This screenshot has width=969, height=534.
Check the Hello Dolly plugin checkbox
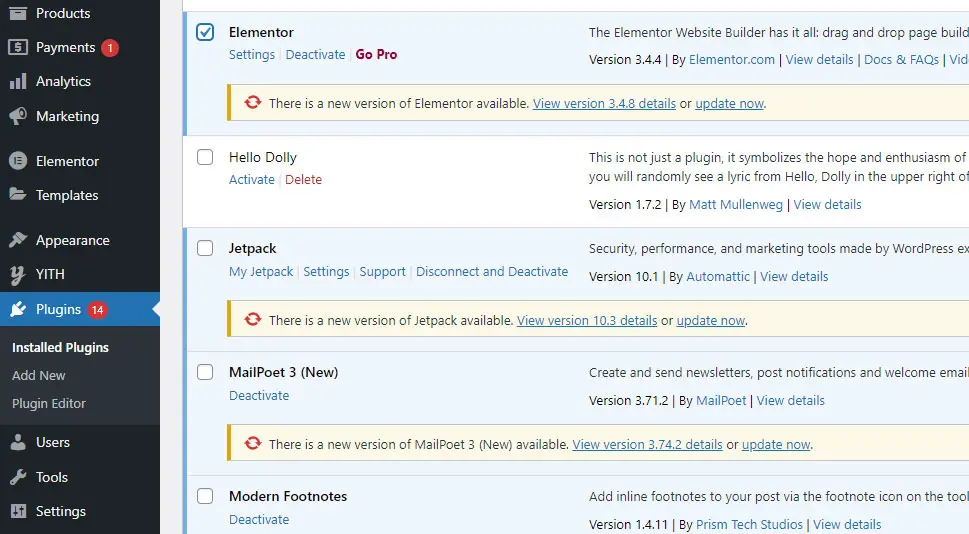coord(205,157)
